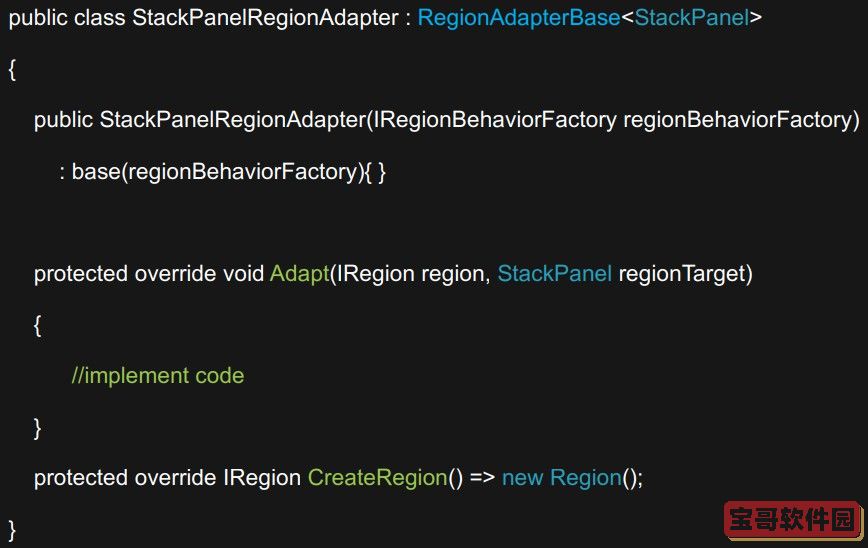The image size is (868, 548).
Task: Click the new keyword before Region
Action: 523,478
